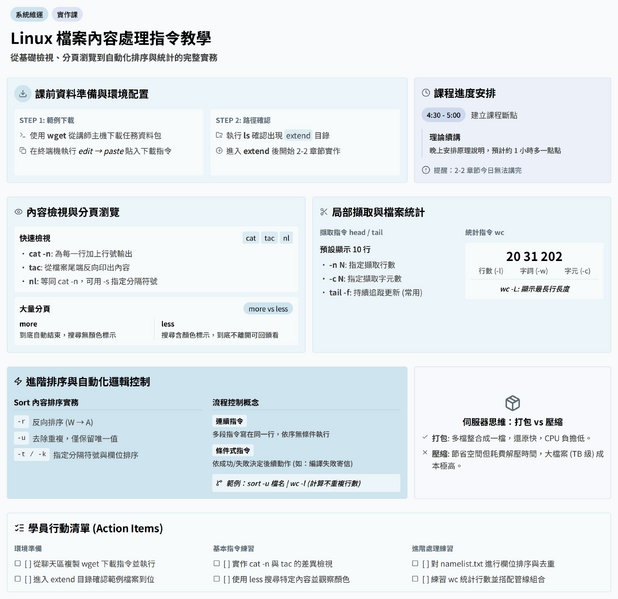This screenshot has width=618, height=599.
Task: Click the 建立課程斷點 text
Action: click(494, 115)
